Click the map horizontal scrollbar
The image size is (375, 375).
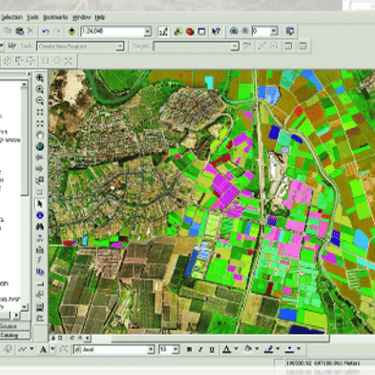point(210,338)
